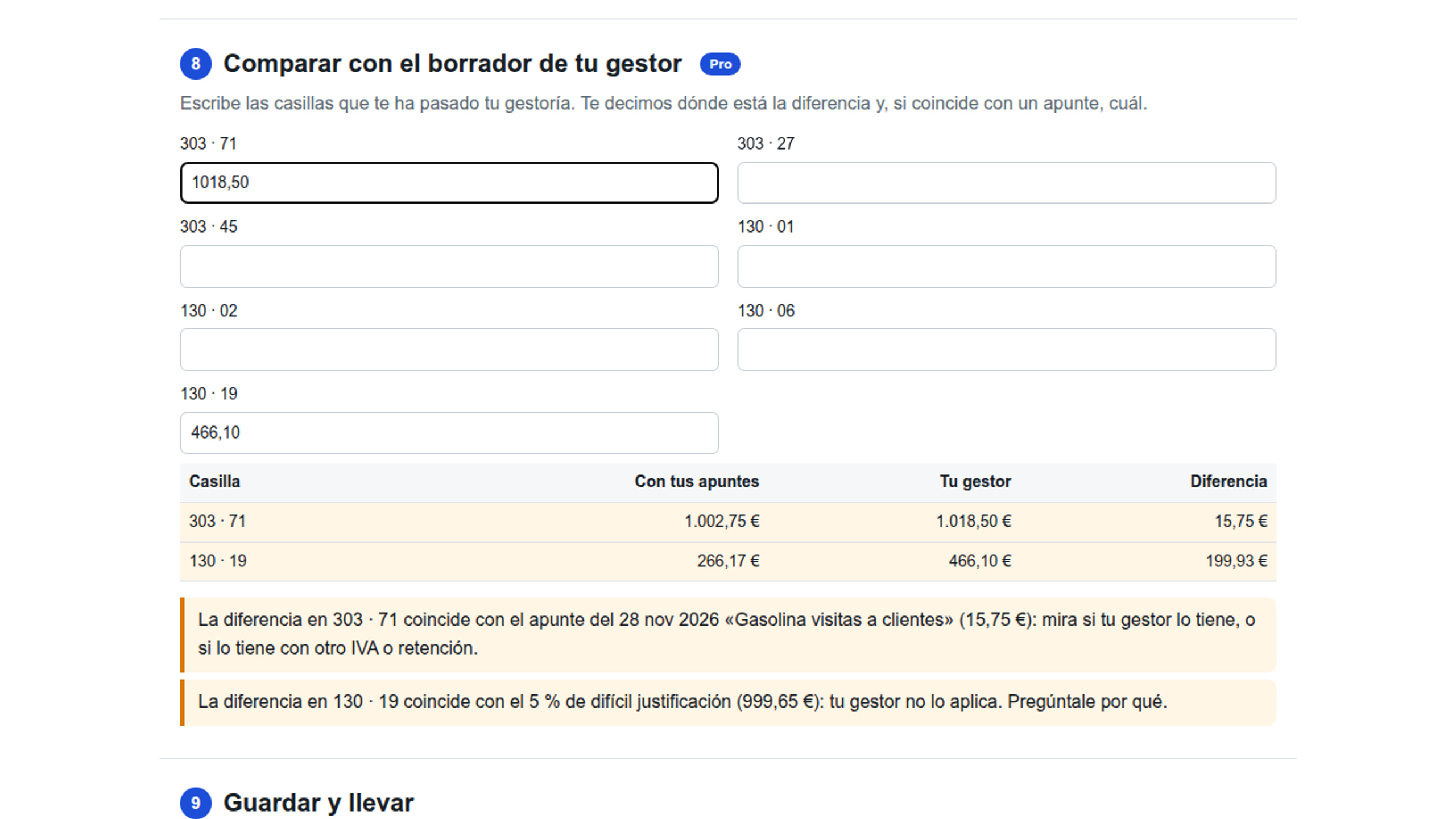
Task: Click the 'Con tus apuntes' column header
Action: (x=697, y=482)
